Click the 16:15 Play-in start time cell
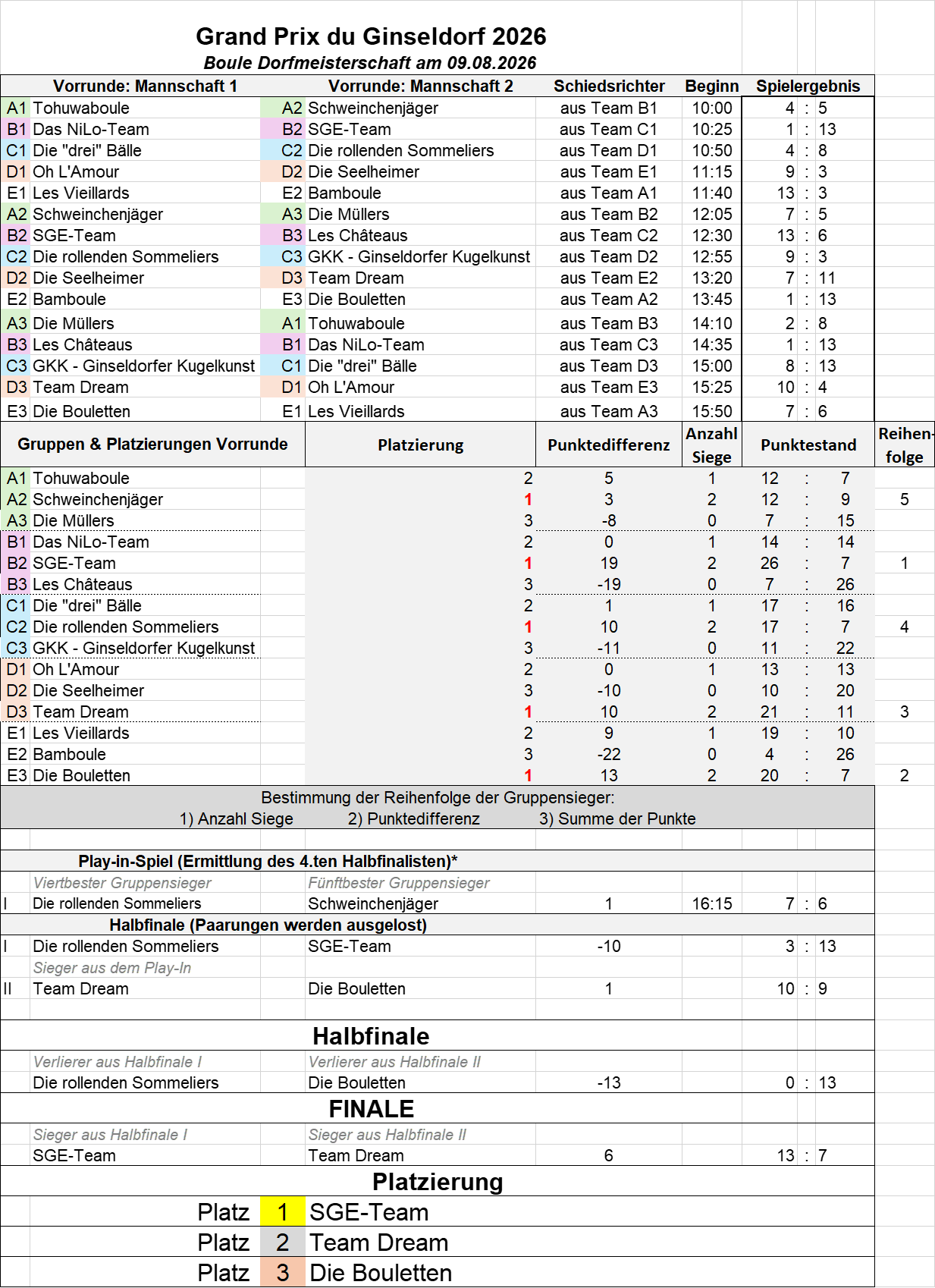Viewport: 935px width, 1288px height. click(712, 903)
